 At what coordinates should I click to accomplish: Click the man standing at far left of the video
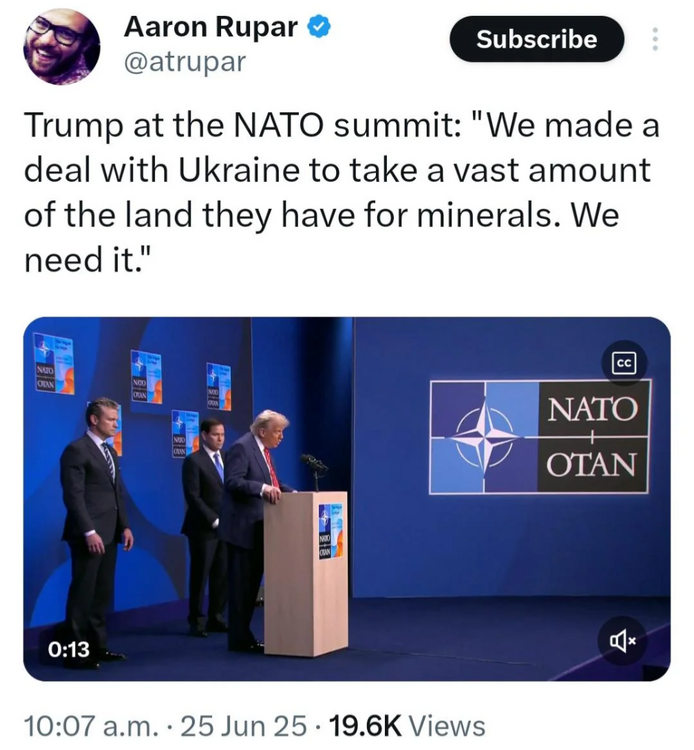pyautogui.click(x=92, y=520)
